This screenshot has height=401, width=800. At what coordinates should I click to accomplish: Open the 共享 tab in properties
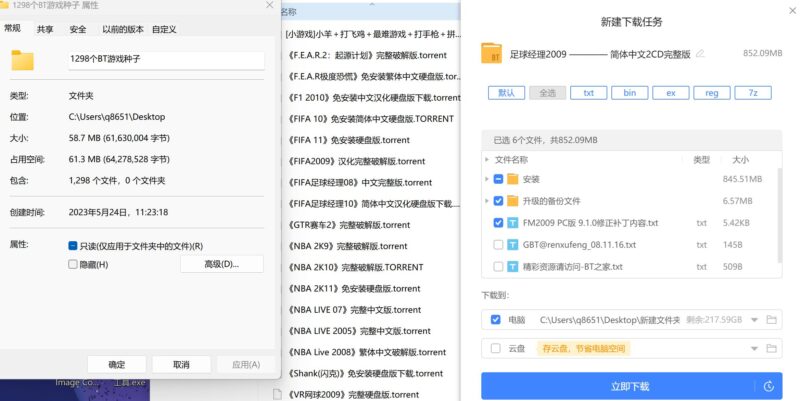(45, 29)
